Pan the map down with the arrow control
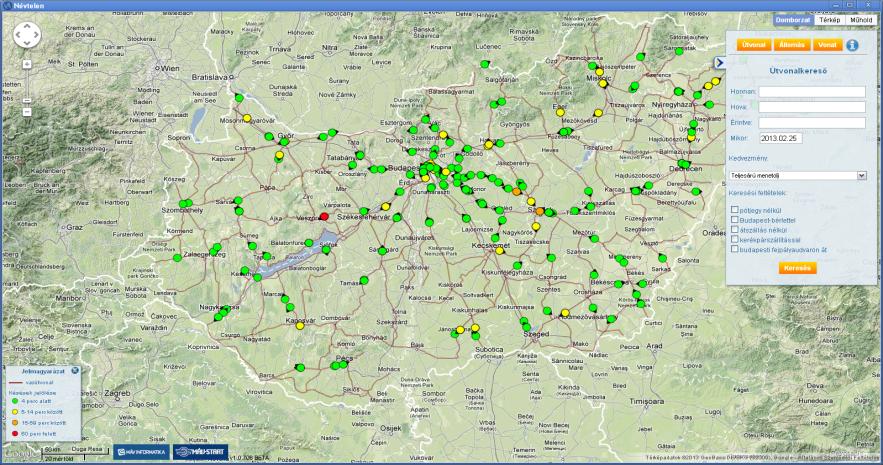883x465 pixels. coord(27,43)
